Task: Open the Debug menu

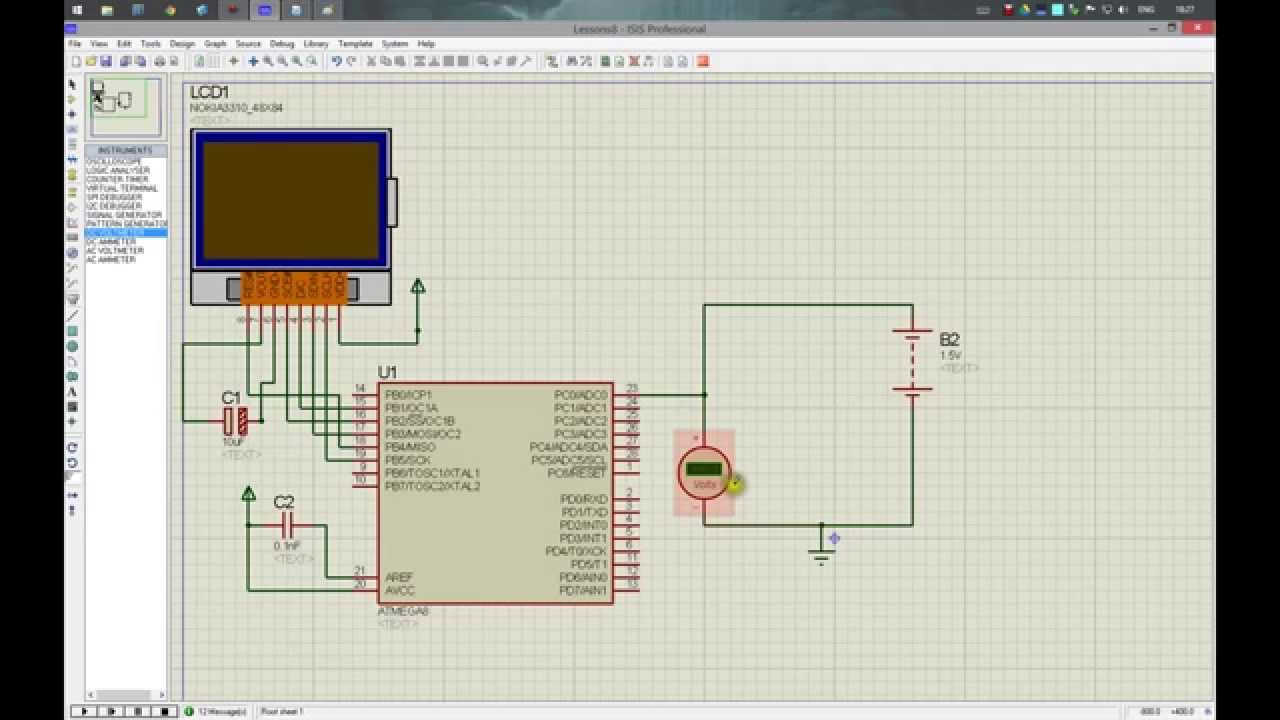Action: click(282, 44)
